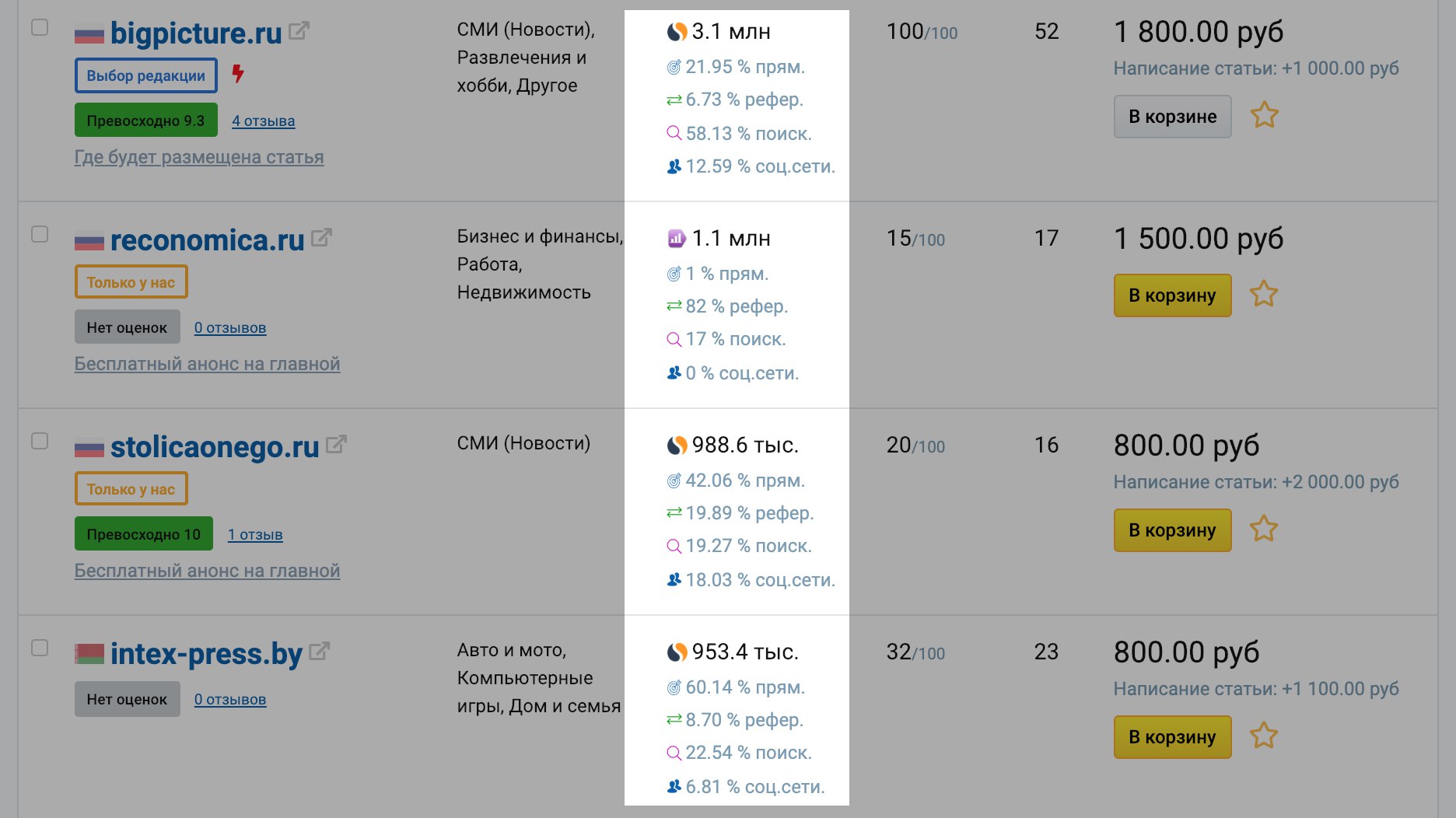Screen dimensions: 1456x818
Task: Click the stolicaonego.ru site name
Action: 215,446
